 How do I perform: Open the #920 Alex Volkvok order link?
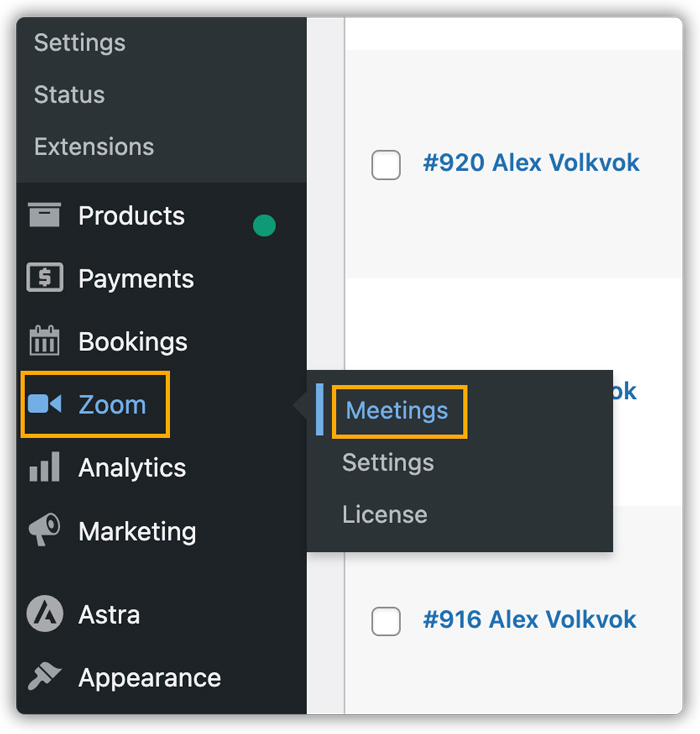pos(531,163)
